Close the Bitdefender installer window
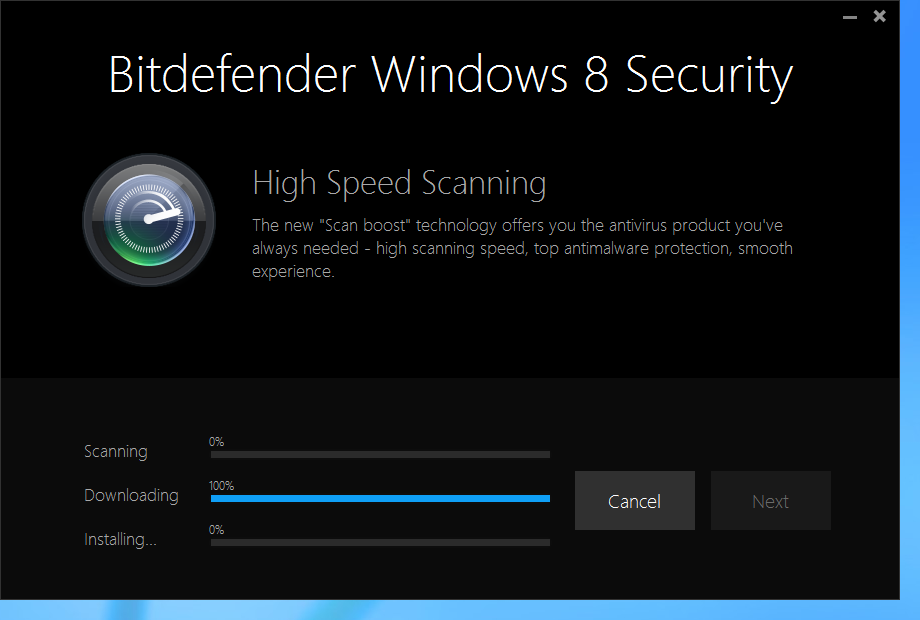Image resolution: width=920 pixels, height=620 pixels. point(879,16)
